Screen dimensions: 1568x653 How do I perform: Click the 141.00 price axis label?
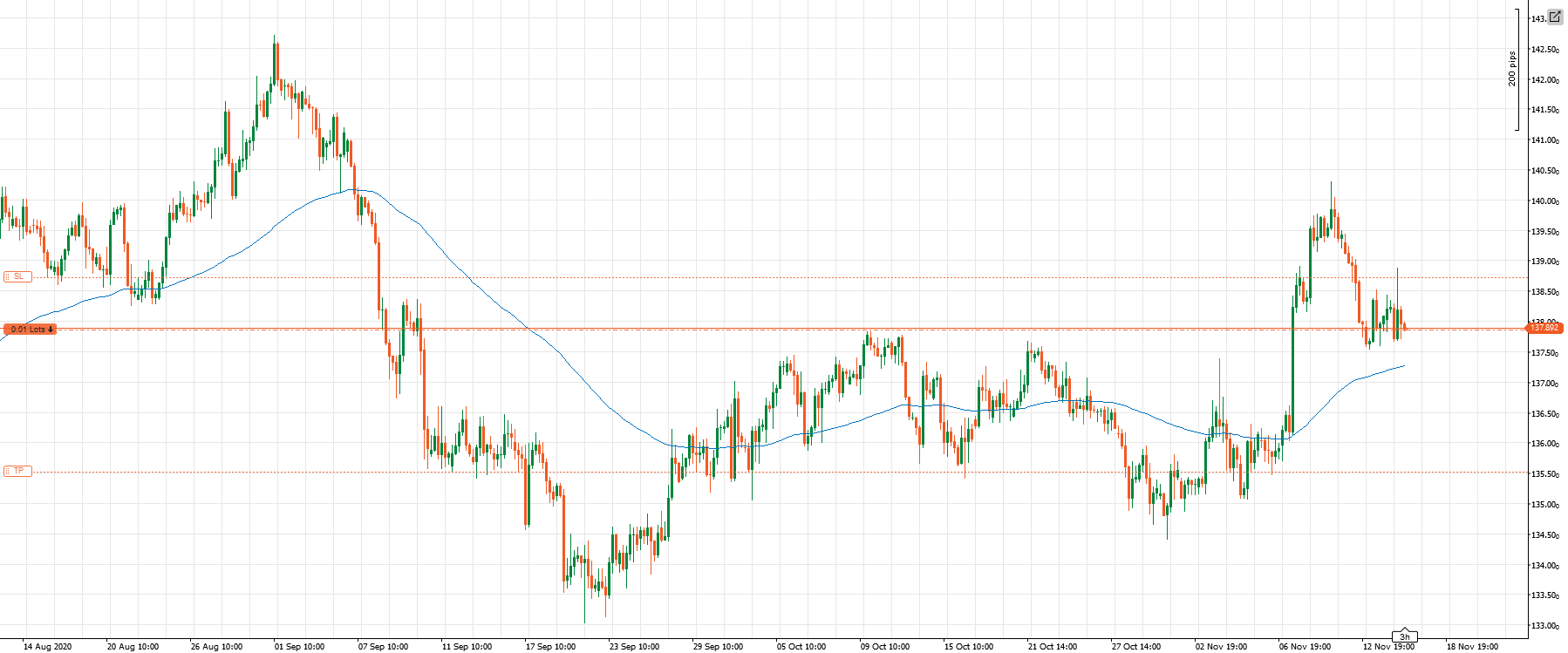[1545, 140]
